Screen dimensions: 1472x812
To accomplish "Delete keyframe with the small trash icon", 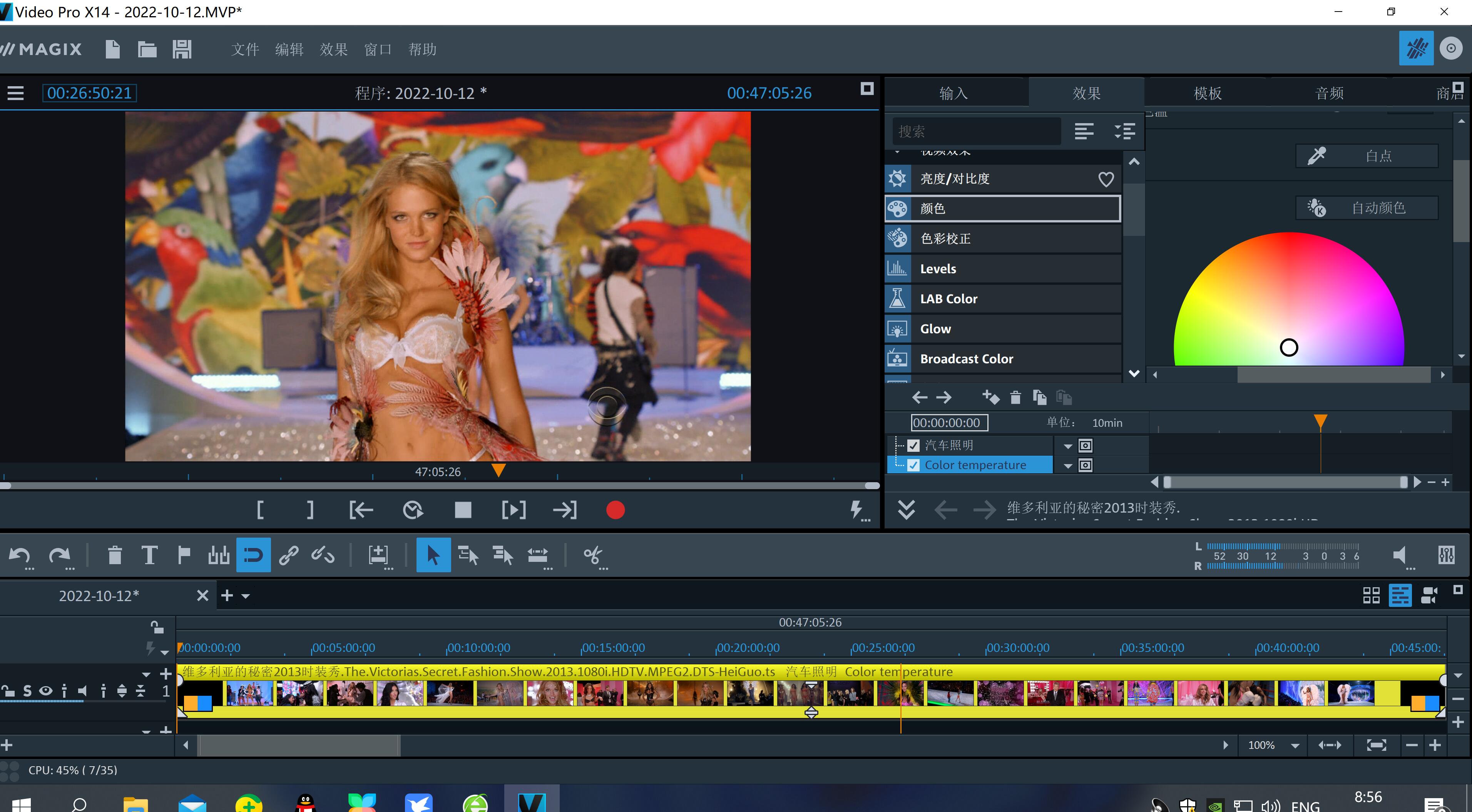I will 1015,397.
